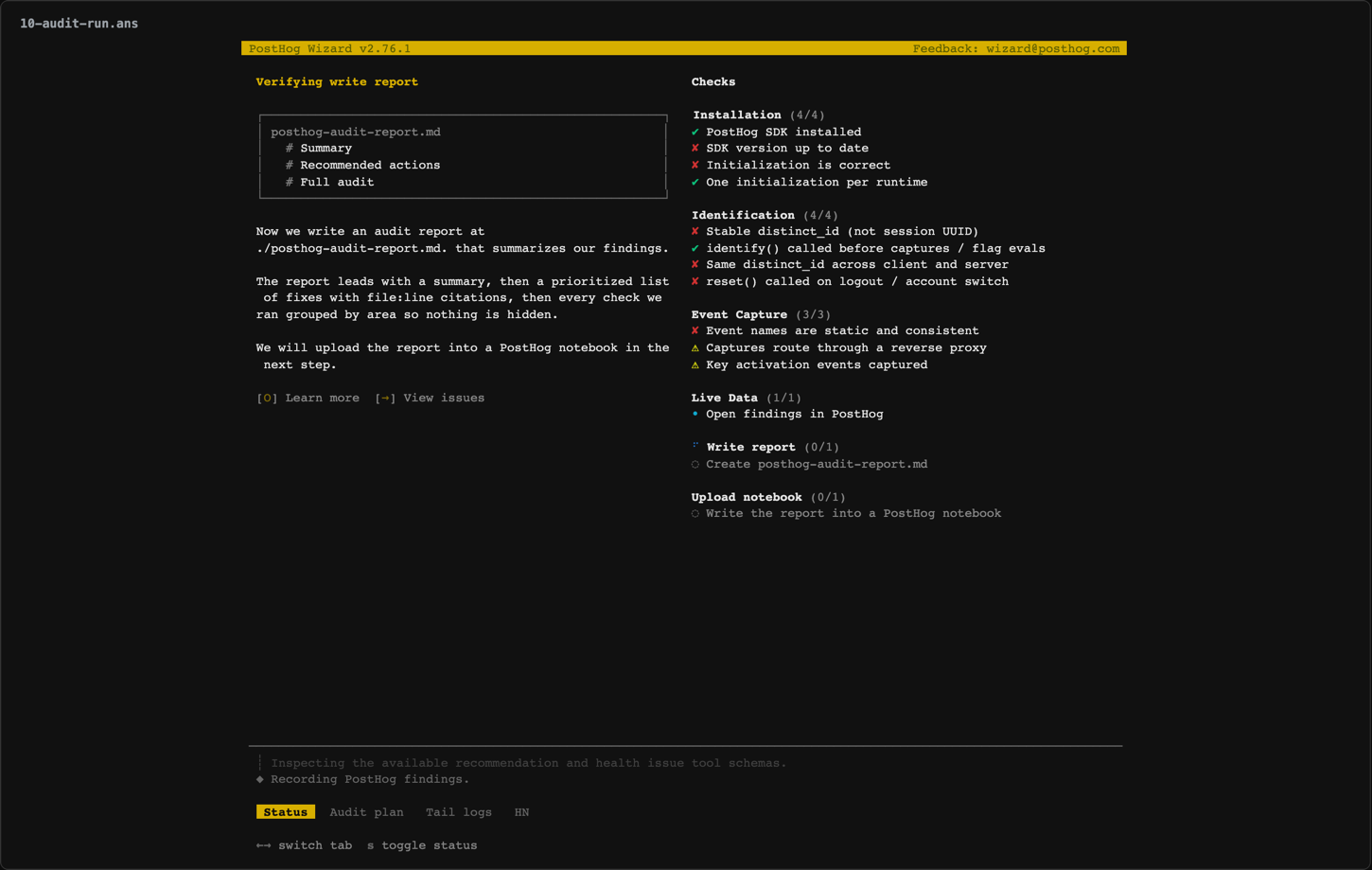
Task: Select the HN tab
Action: click(x=521, y=812)
